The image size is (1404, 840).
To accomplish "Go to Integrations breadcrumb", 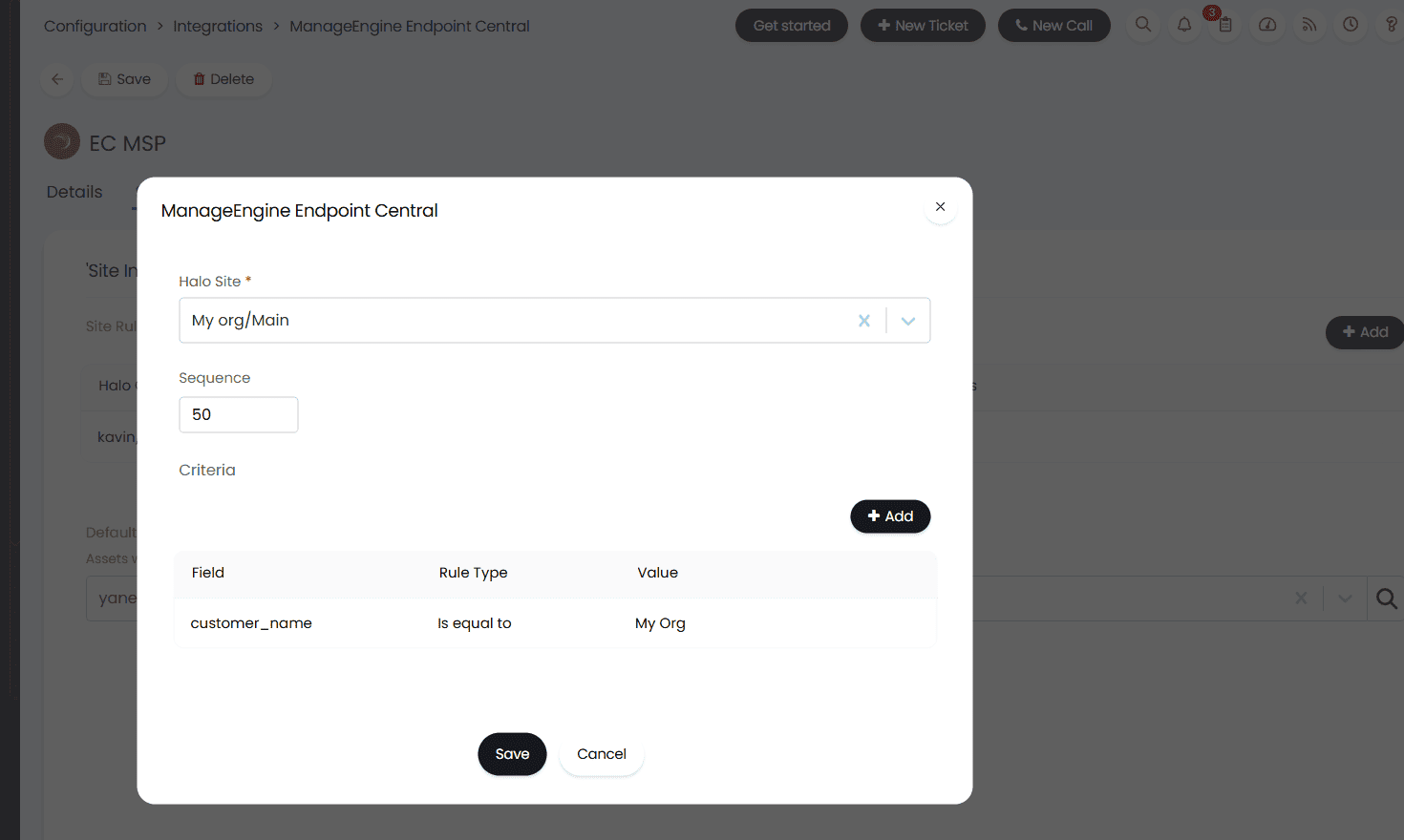I will click(218, 26).
